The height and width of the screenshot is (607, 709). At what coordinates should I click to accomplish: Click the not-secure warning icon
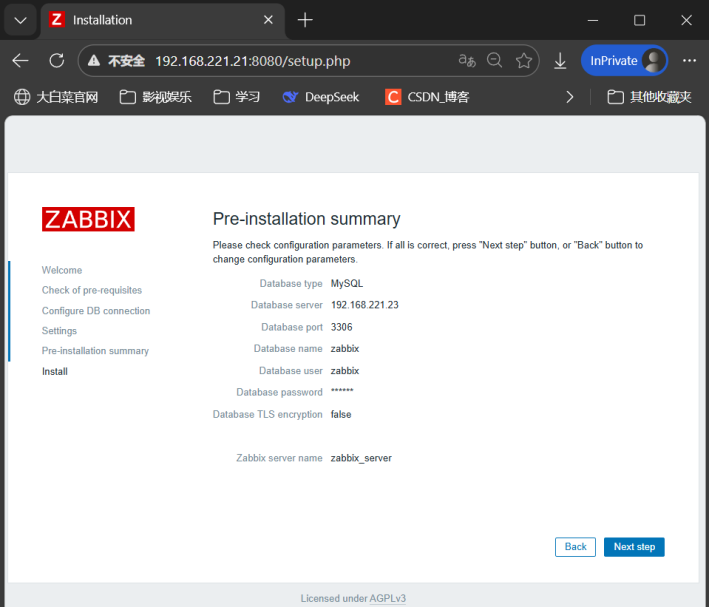point(94,61)
